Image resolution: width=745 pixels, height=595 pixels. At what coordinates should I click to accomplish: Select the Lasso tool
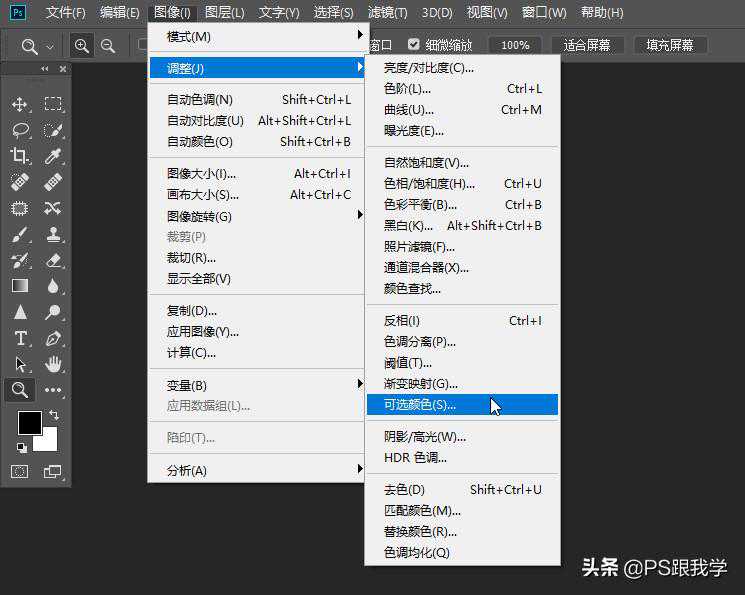pos(19,130)
